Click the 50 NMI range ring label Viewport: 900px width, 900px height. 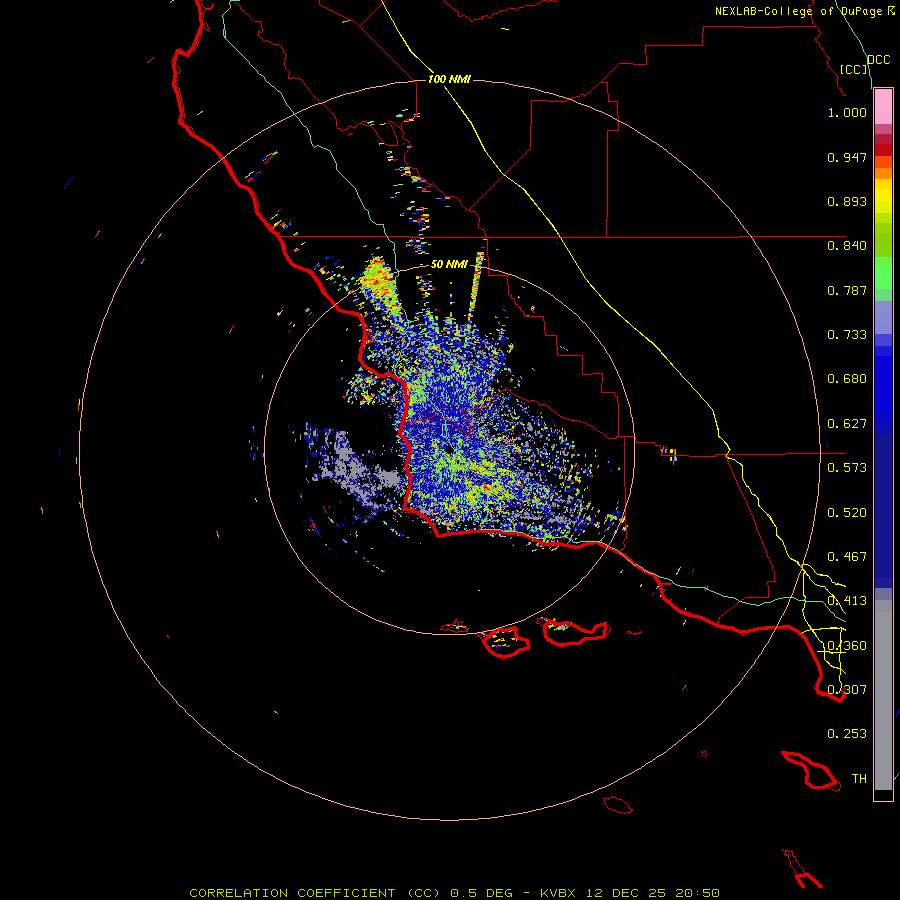pos(449,264)
